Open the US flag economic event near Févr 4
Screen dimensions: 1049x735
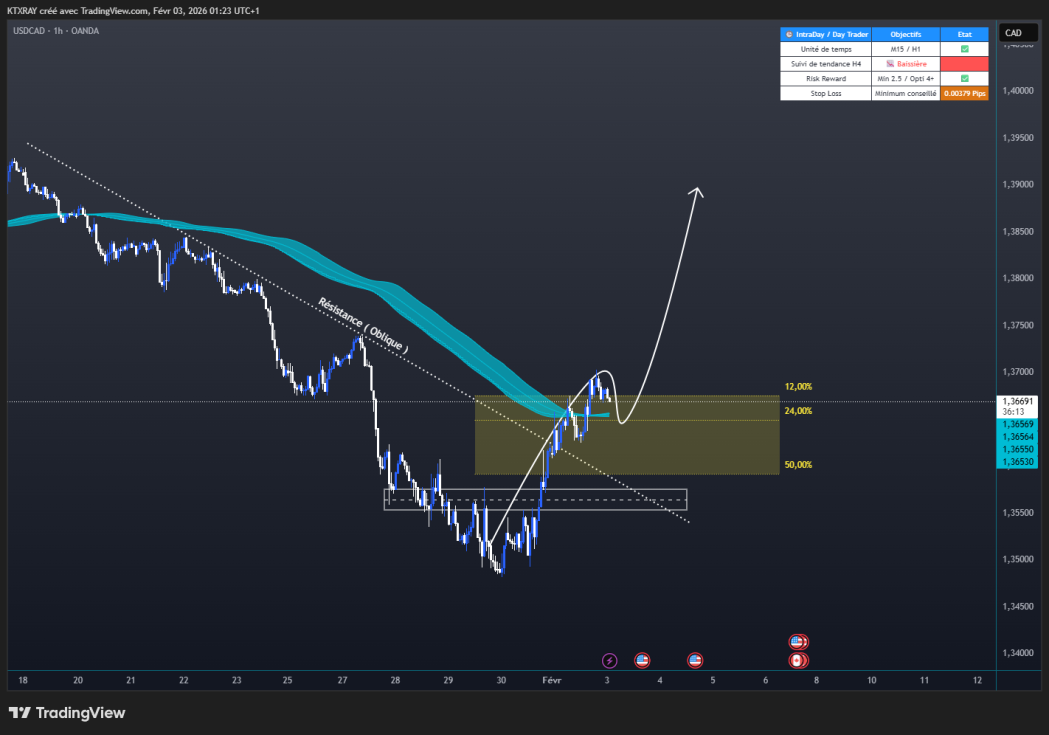[642, 660]
